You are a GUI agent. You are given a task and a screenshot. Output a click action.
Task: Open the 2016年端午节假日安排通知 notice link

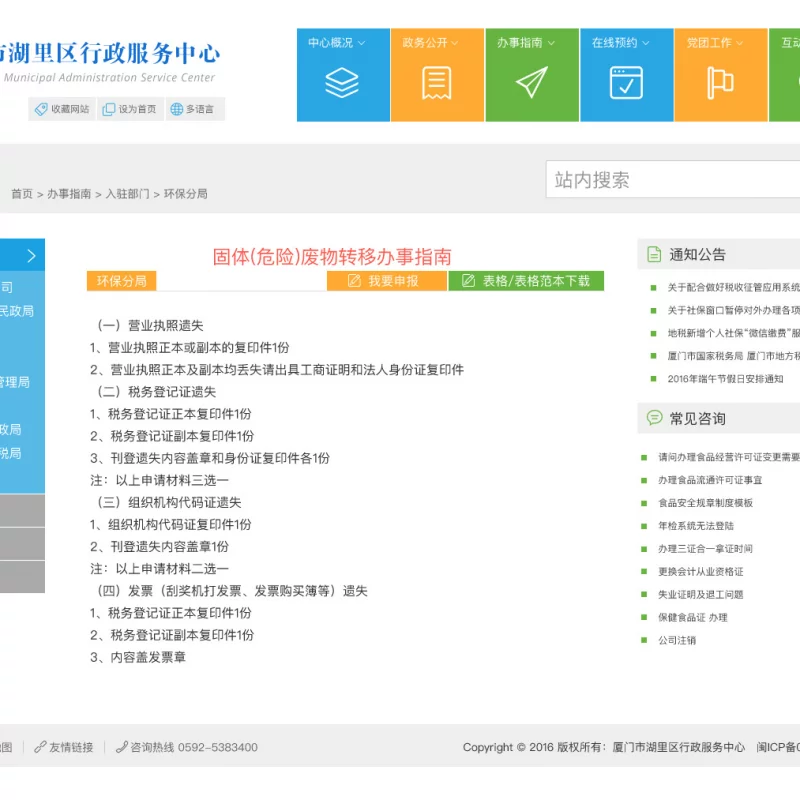point(725,379)
